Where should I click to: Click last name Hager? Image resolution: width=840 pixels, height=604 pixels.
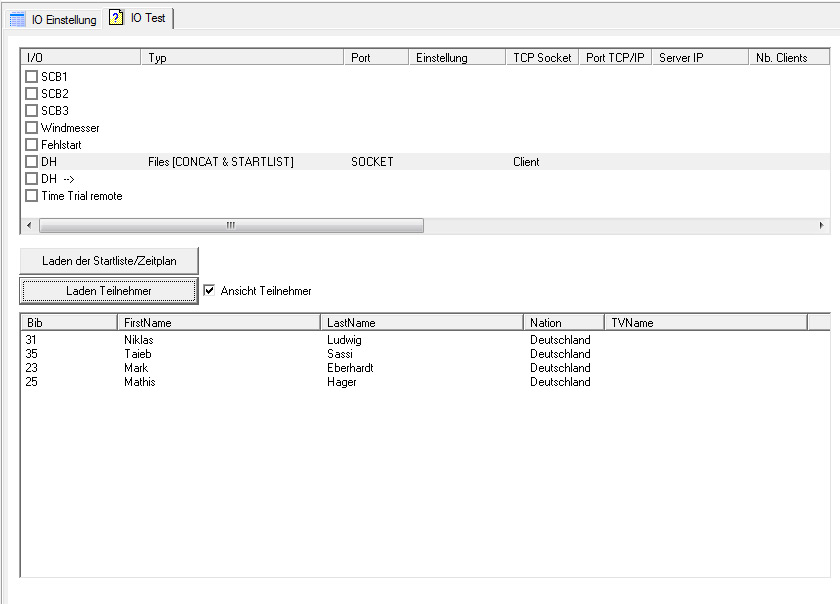tap(342, 382)
